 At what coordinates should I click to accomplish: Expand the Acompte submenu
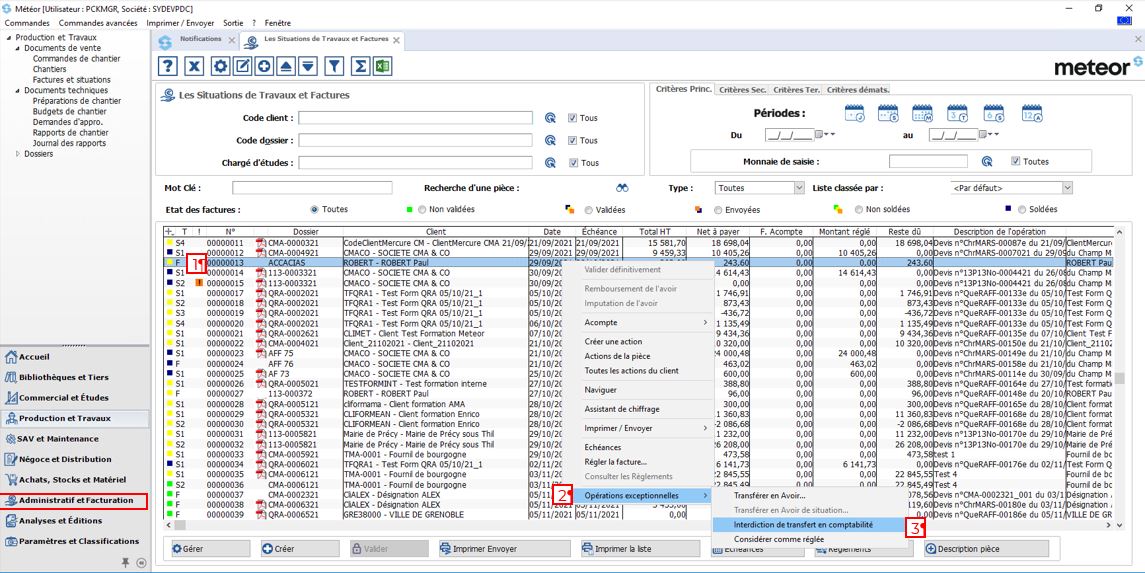coord(645,322)
